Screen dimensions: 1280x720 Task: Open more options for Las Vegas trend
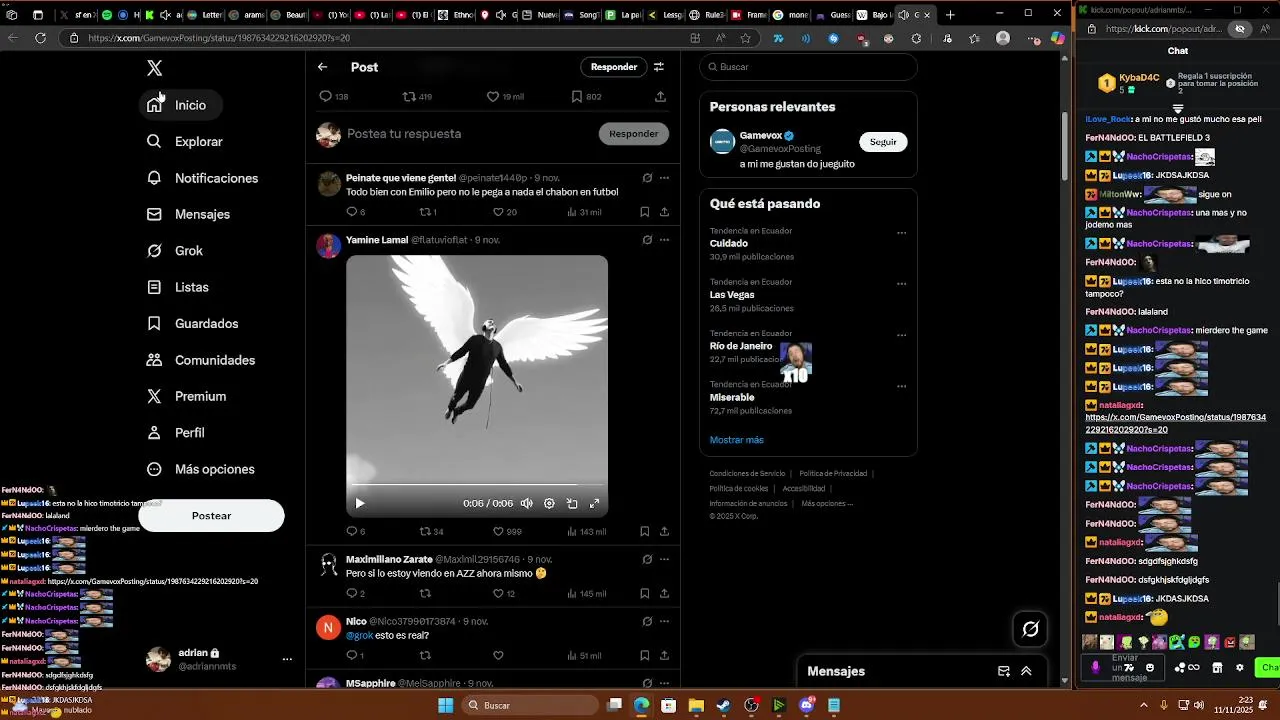901,284
